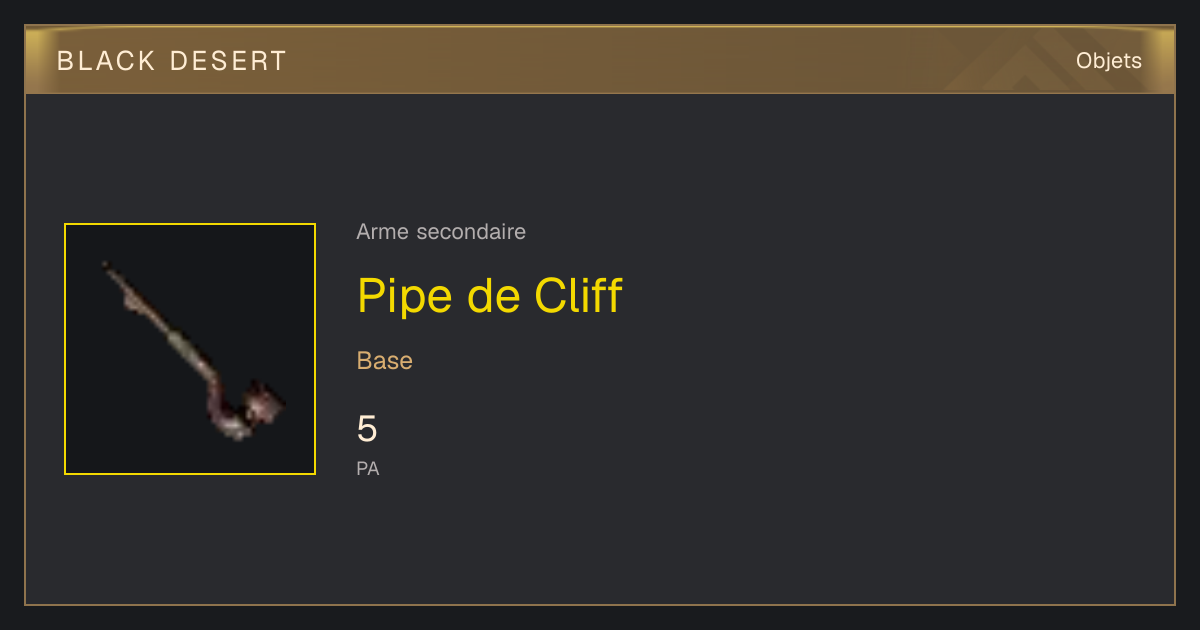
Task: Click the word Arme in type label
Action: (383, 232)
